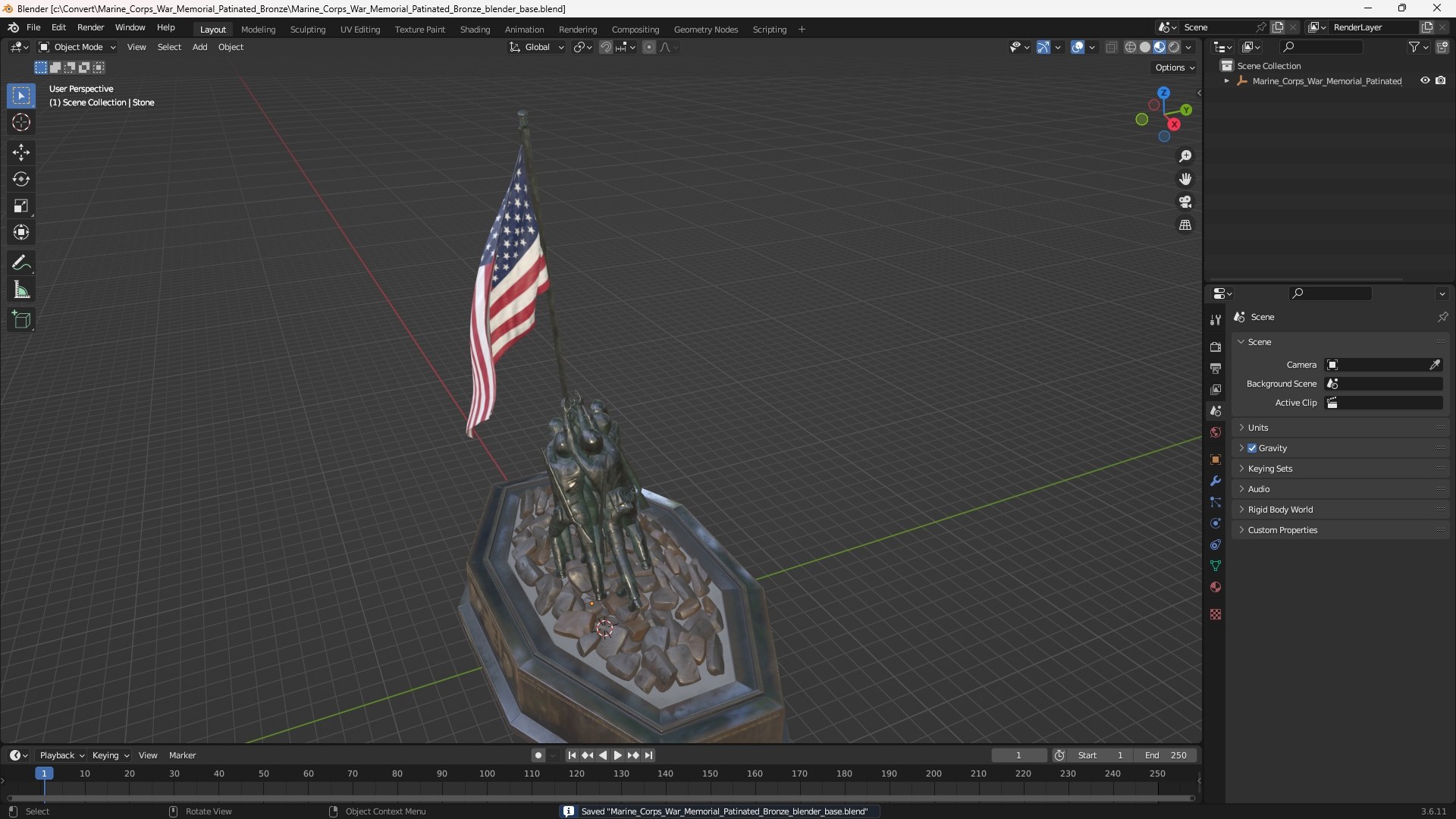The image size is (1456, 819).
Task: Toggle X-ray mode
Action: [x=1112, y=47]
